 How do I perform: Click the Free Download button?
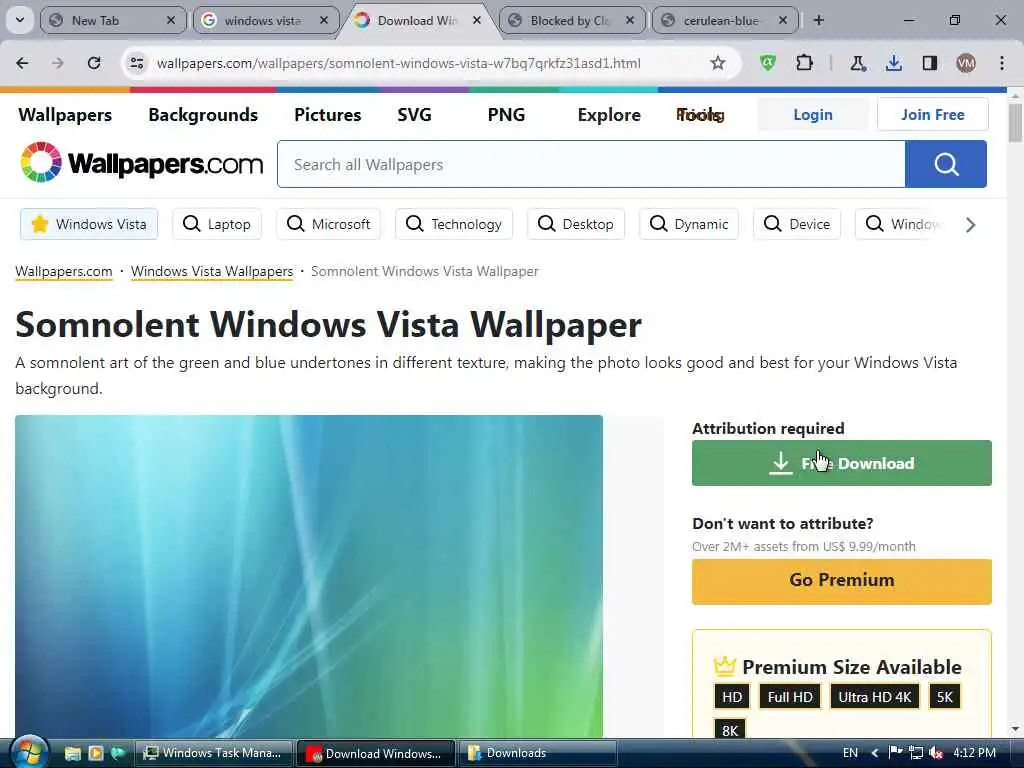(842, 463)
